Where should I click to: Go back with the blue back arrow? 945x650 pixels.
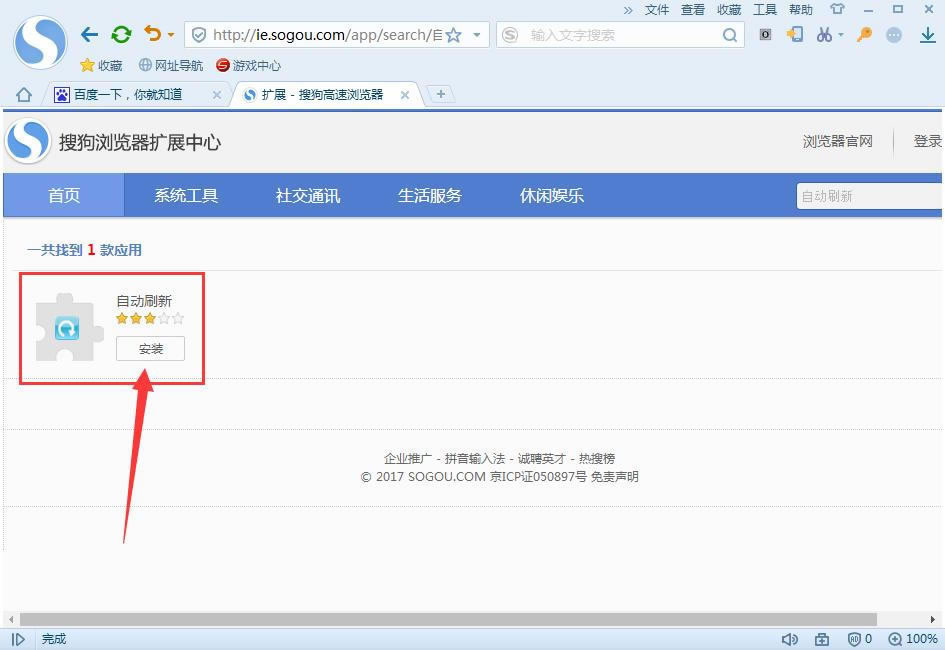89,34
